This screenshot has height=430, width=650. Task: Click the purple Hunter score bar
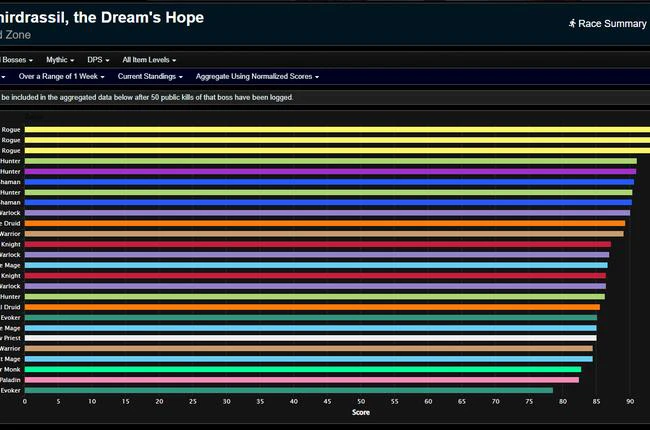tap(330, 171)
